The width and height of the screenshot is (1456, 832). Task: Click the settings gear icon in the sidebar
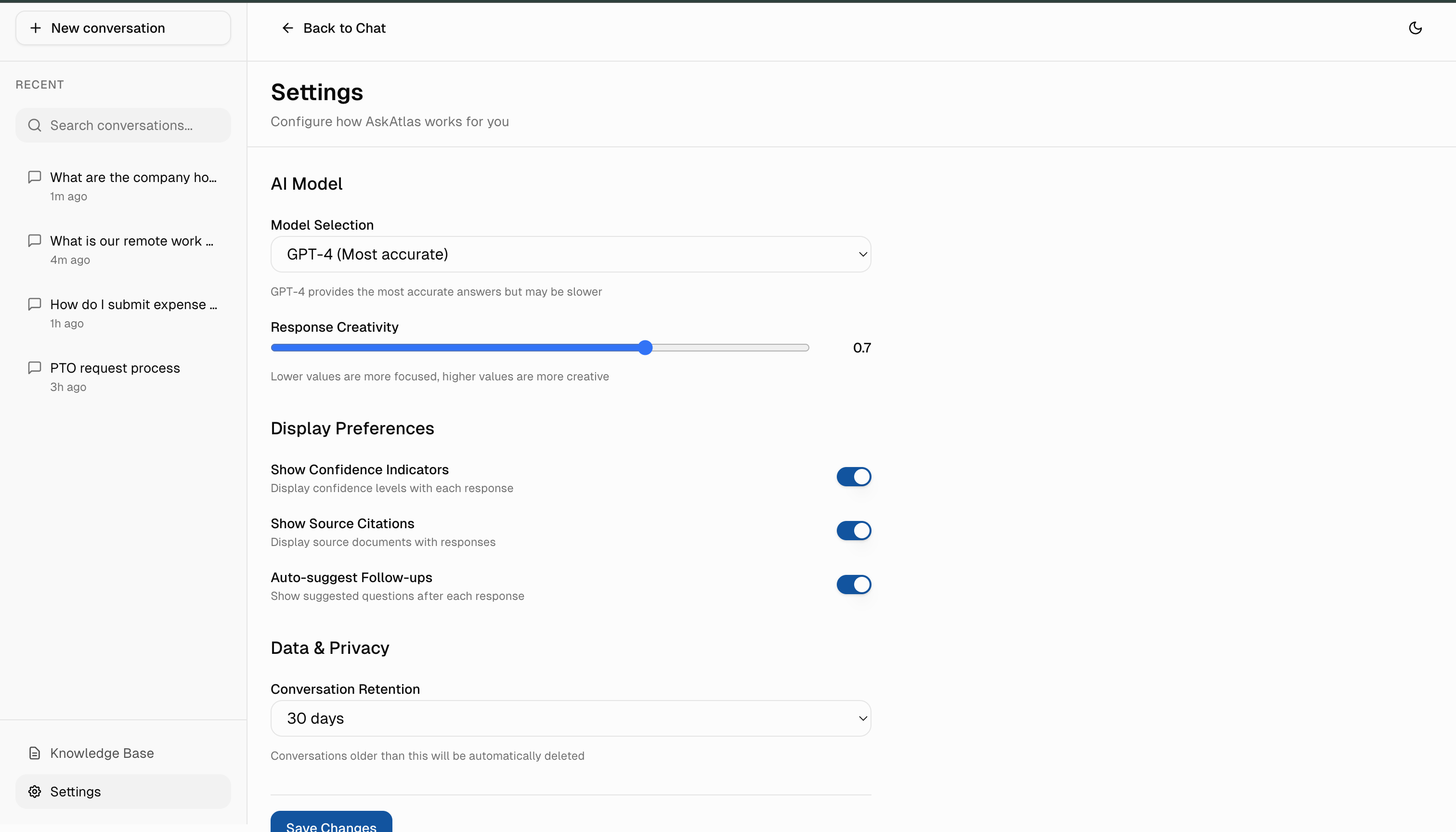pyautogui.click(x=34, y=792)
